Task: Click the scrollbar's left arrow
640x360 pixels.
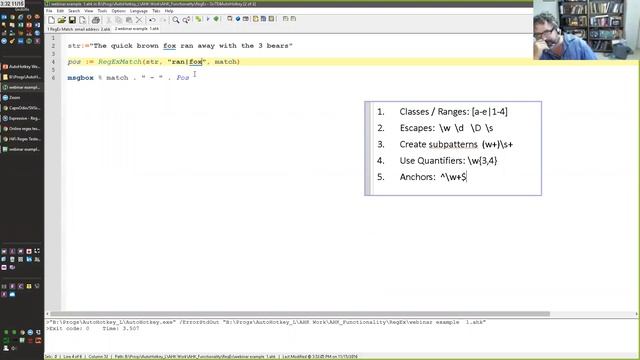Action: 47,314
